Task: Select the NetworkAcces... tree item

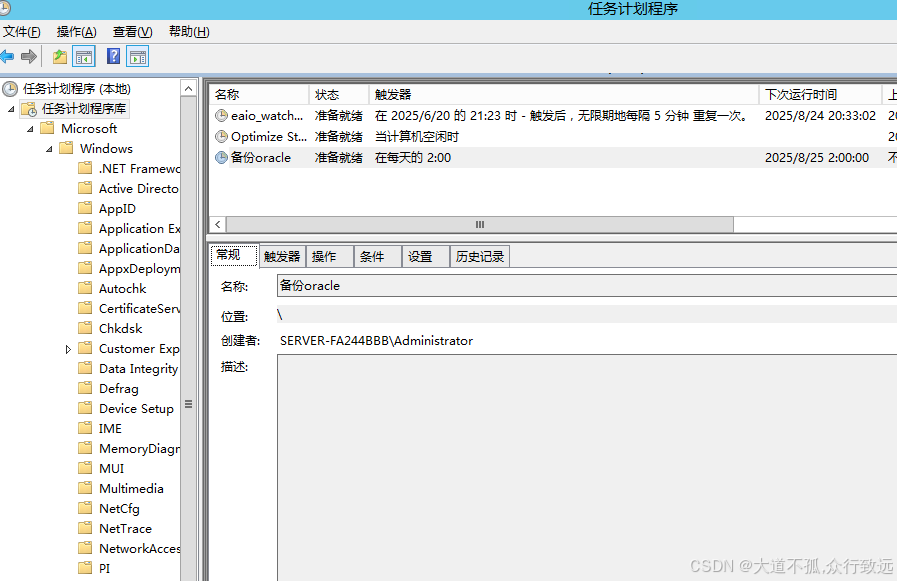Action: click(x=139, y=548)
